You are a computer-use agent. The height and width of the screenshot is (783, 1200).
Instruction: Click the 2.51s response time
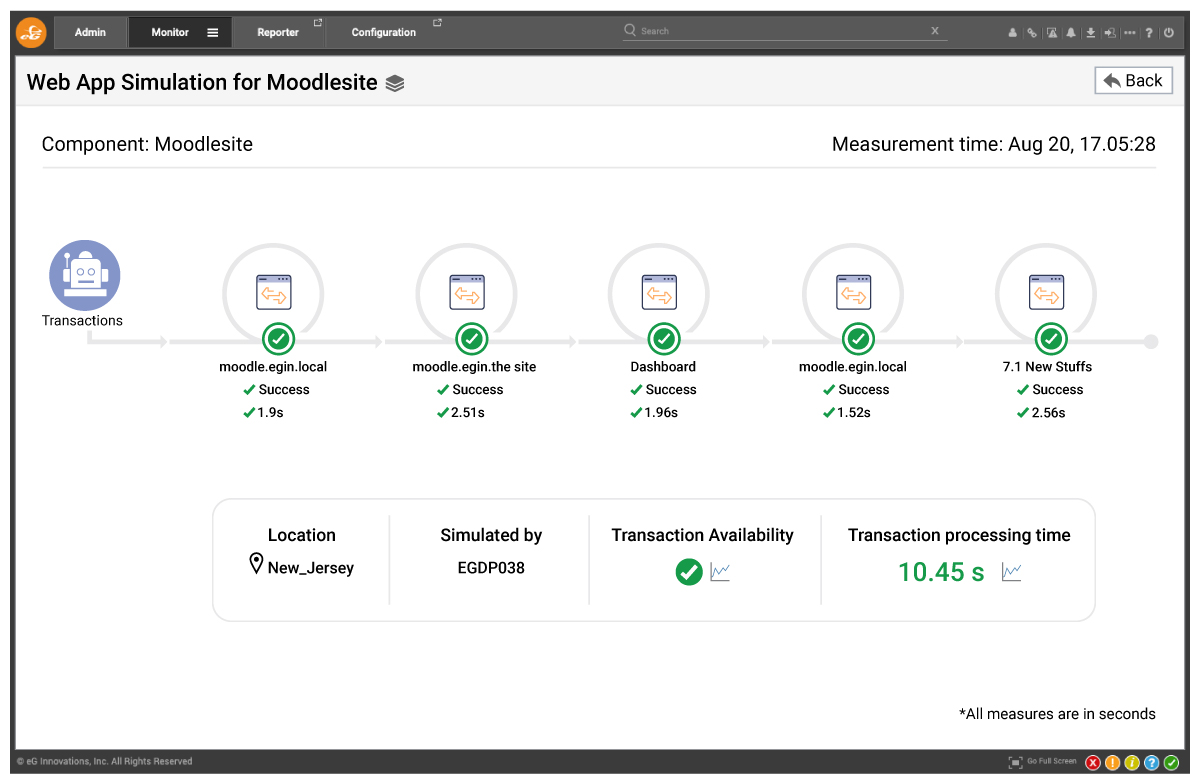pos(468,413)
